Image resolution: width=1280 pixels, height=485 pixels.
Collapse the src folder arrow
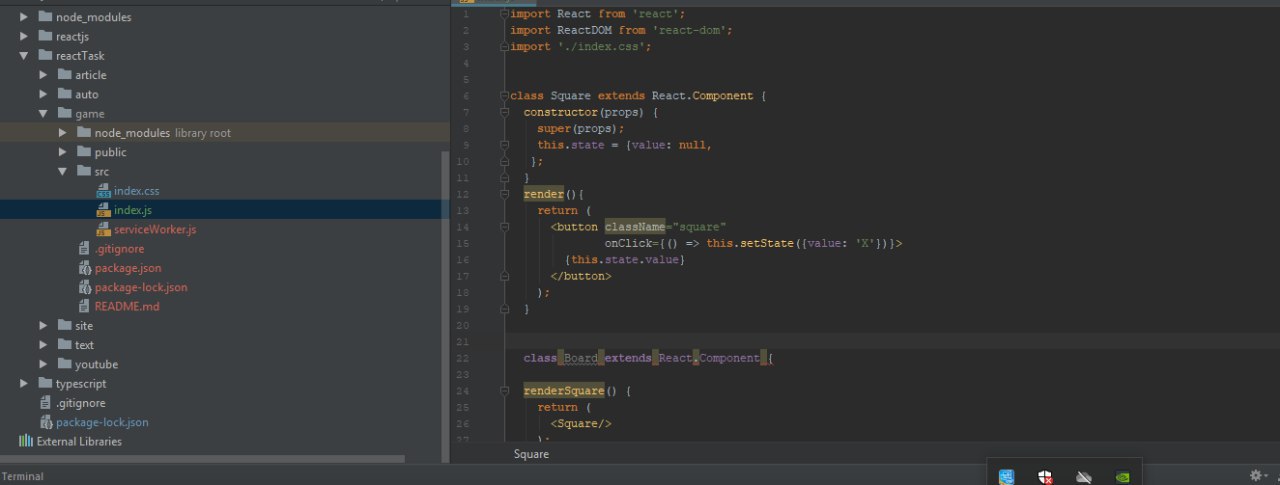point(62,172)
